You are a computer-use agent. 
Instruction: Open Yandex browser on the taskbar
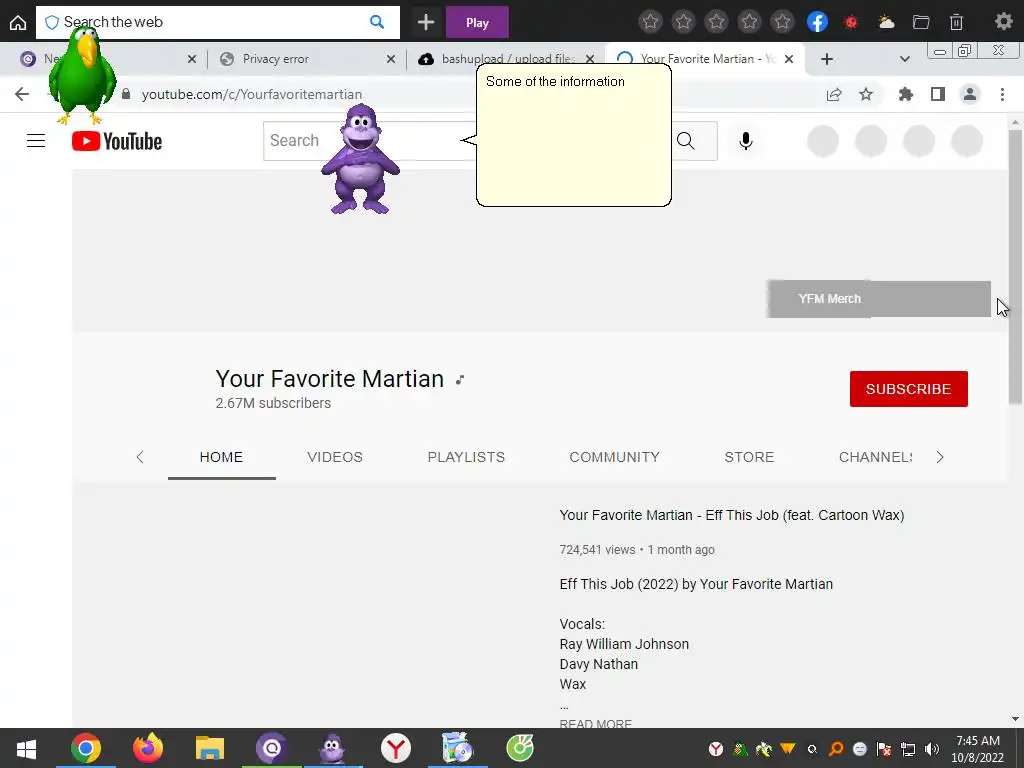396,748
